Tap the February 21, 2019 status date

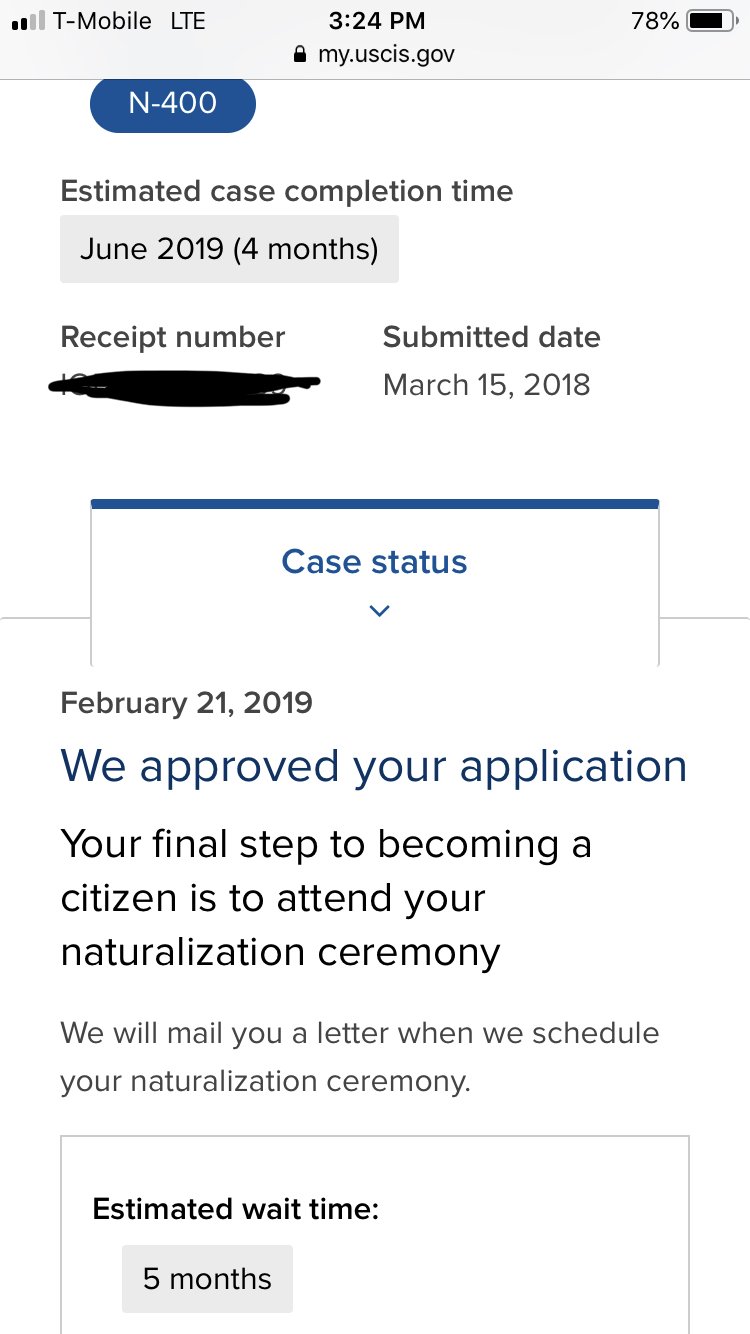click(187, 703)
